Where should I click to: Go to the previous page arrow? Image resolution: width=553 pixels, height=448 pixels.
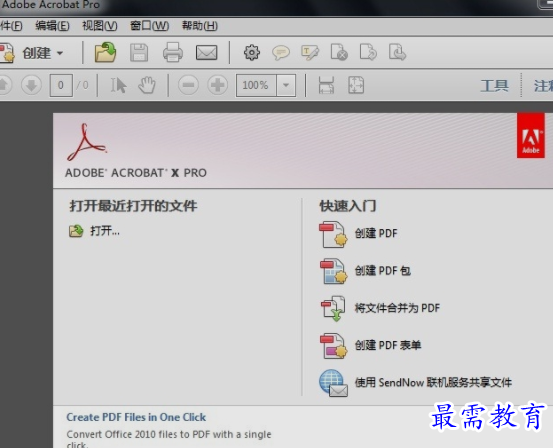point(5,85)
